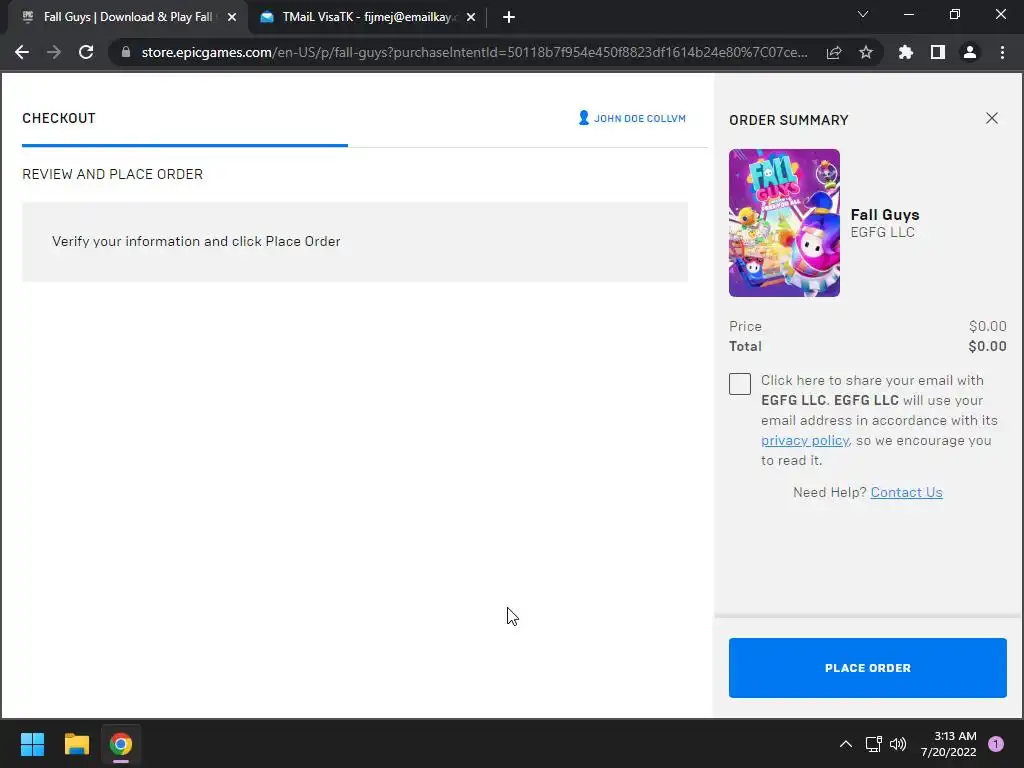Click the Fall Guys cover thumbnail

(x=784, y=223)
